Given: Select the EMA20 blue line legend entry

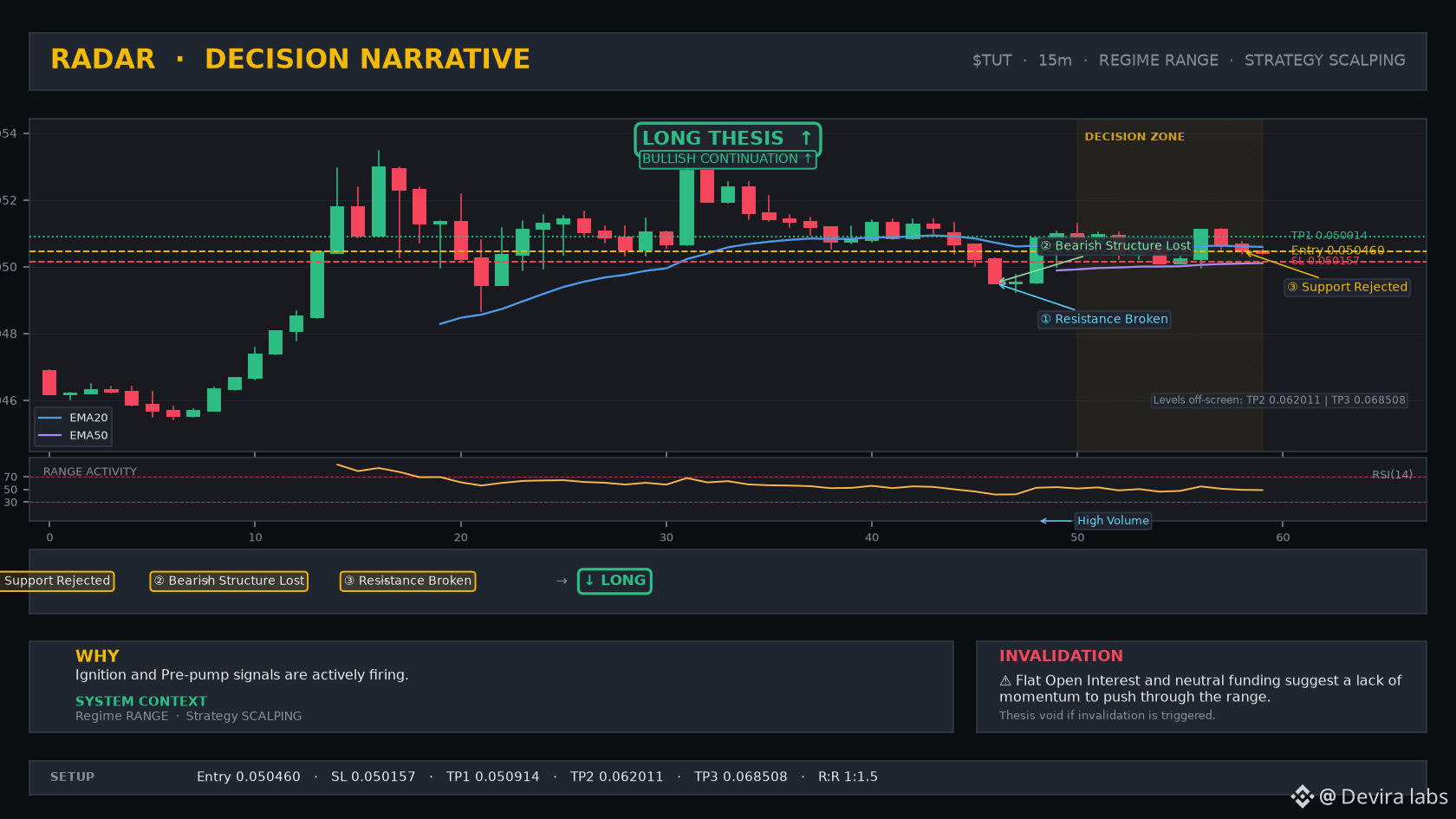Looking at the screenshot, I should (74, 418).
